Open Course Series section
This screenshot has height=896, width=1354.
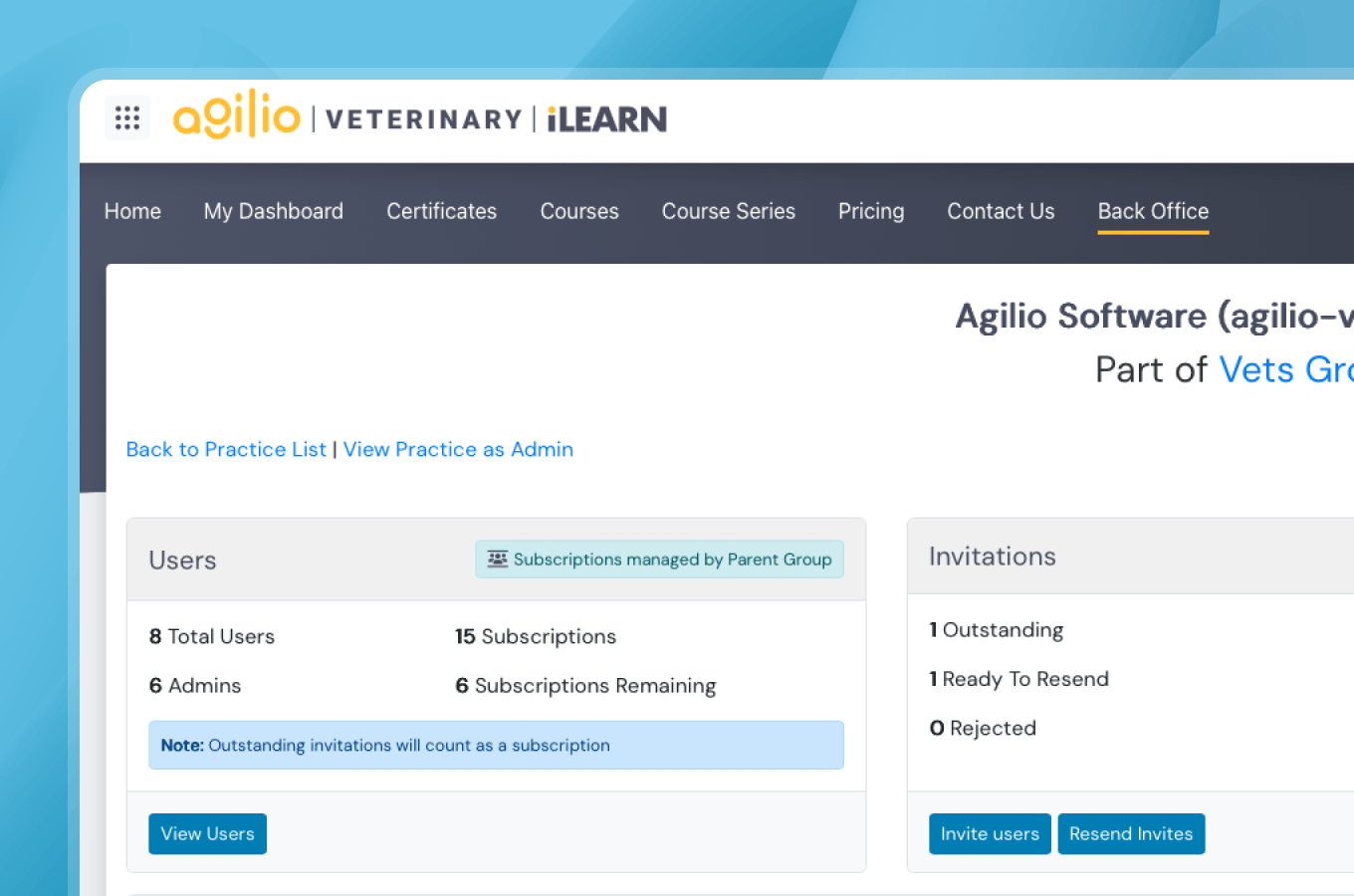click(729, 211)
